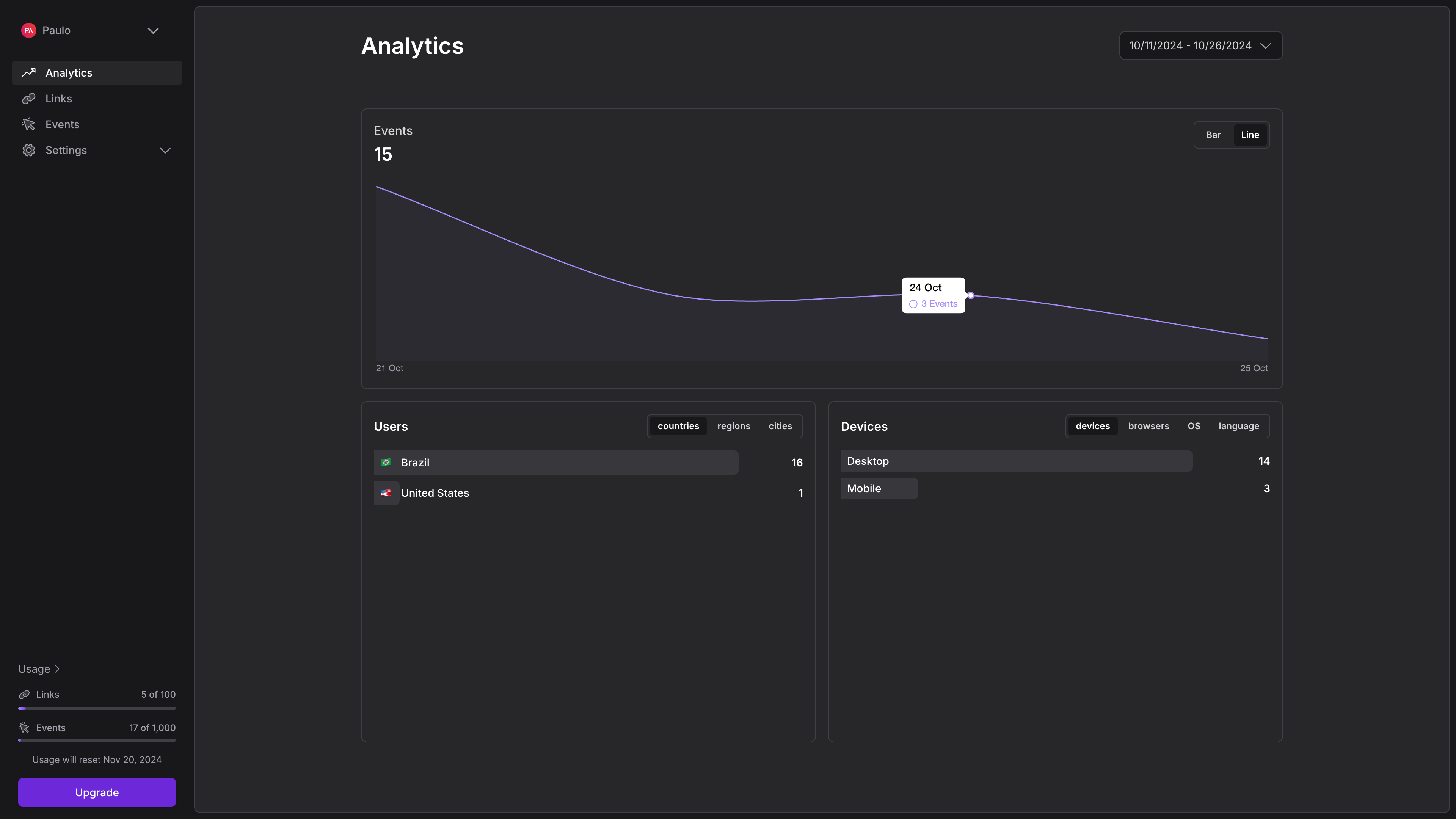Switch events chart to Bar view
Image resolution: width=1456 pixels, height=819 pixels.
click(x=1213, y=135)
